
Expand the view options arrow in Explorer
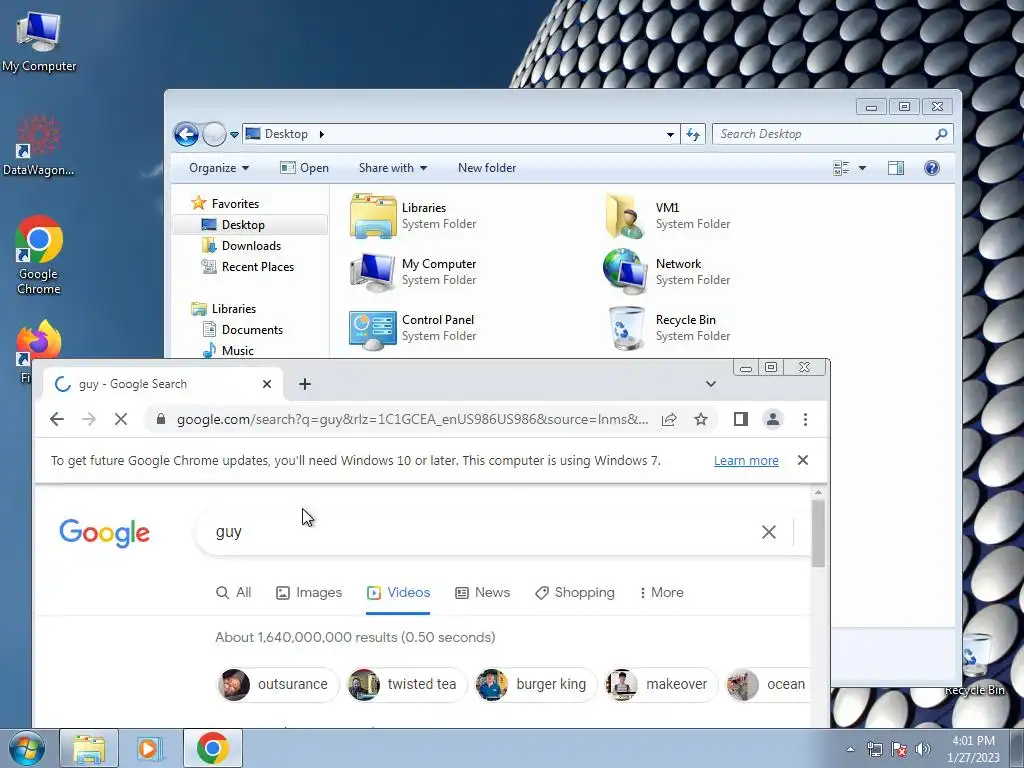click(x=862, y=168)
